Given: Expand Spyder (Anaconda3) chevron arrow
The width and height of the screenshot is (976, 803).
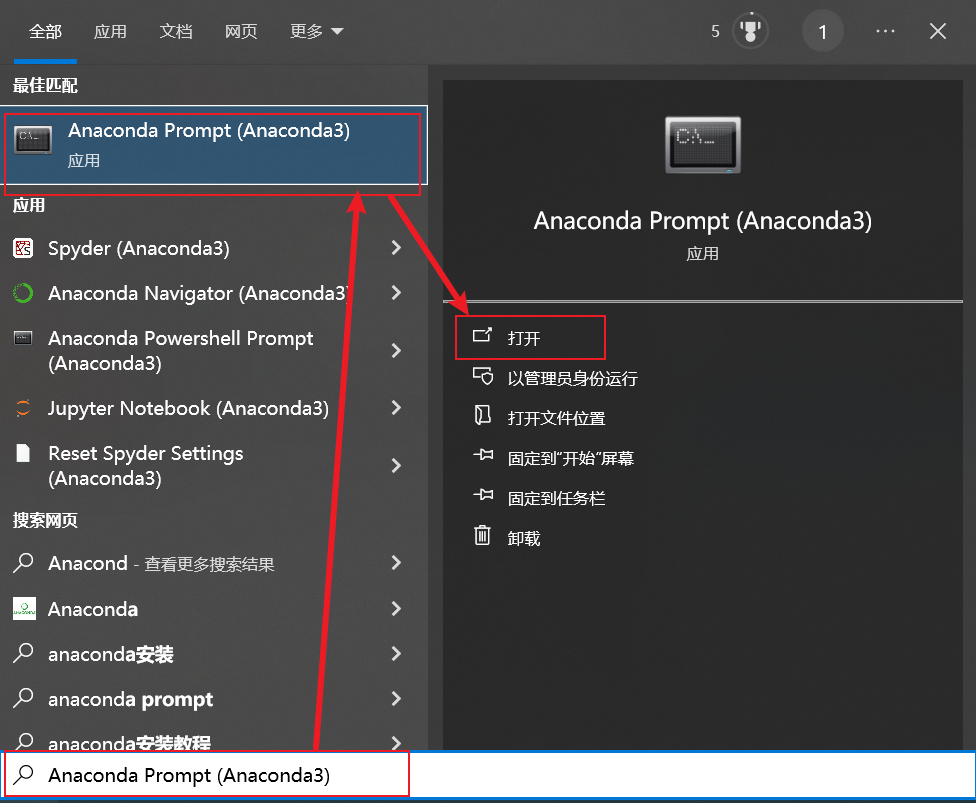Looking at the screenshot, I should click(396, 248).
